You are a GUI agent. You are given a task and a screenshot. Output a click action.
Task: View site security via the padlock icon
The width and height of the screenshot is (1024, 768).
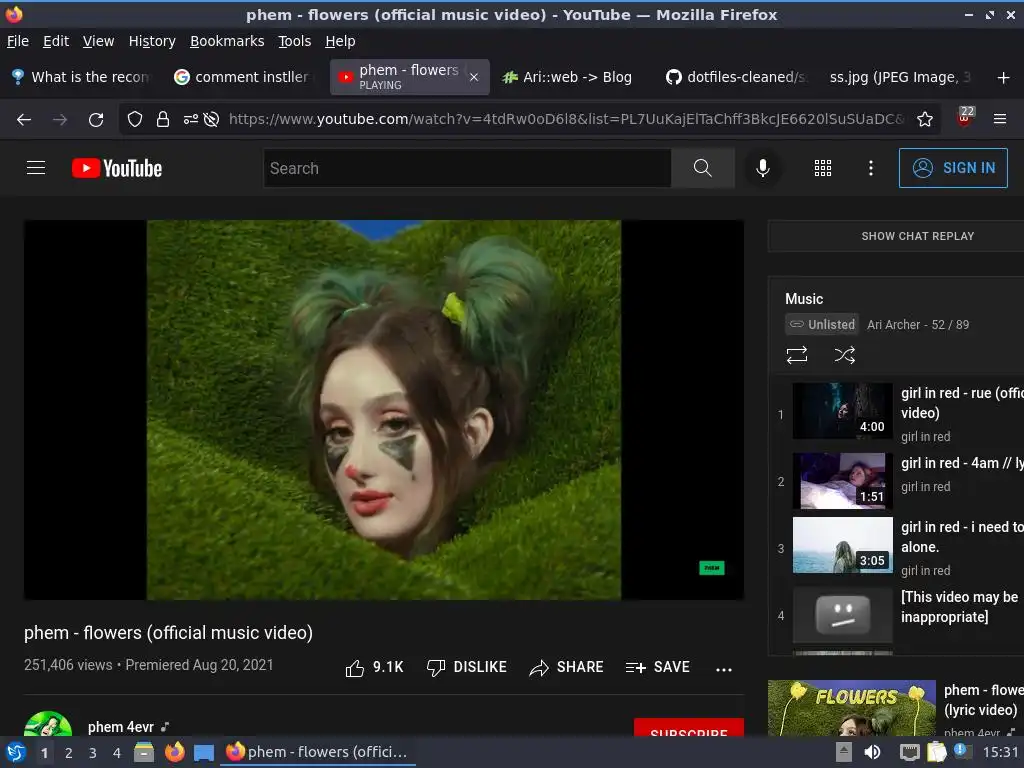163,119
